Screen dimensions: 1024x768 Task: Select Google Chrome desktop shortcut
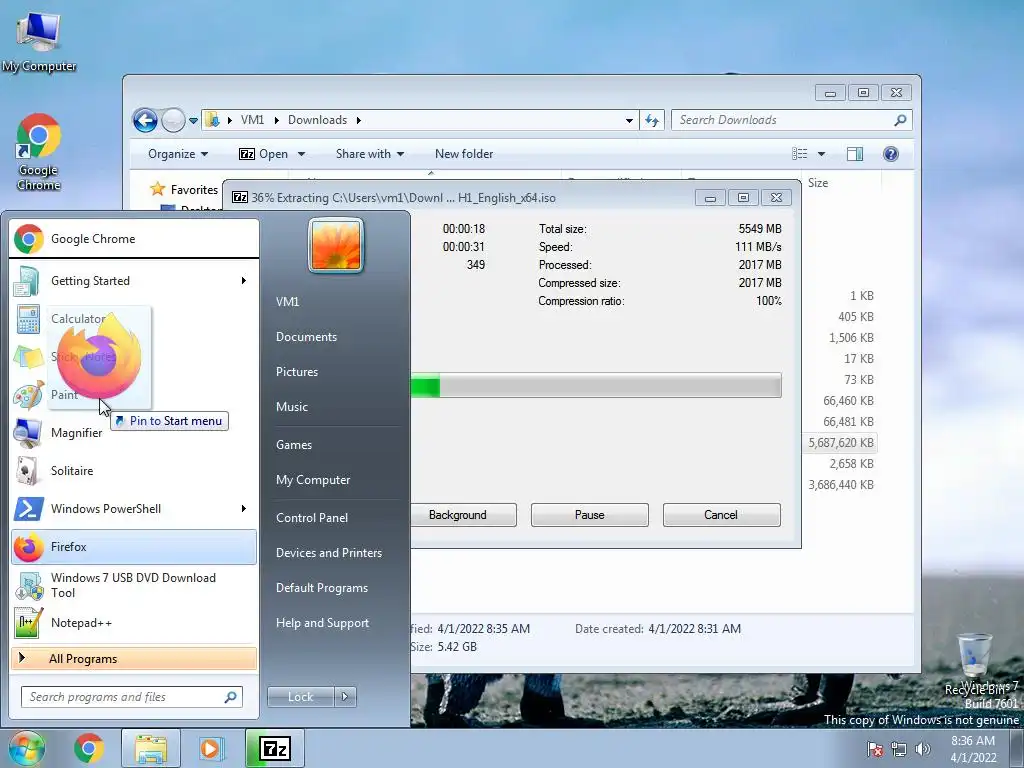click(39, 152)
